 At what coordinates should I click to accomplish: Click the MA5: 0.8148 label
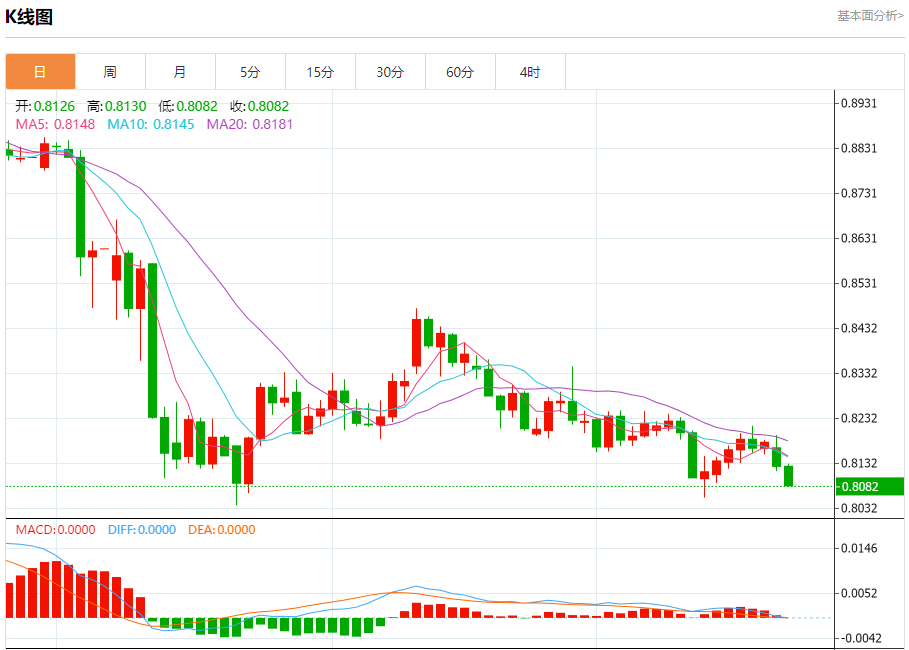click(55, 124)
